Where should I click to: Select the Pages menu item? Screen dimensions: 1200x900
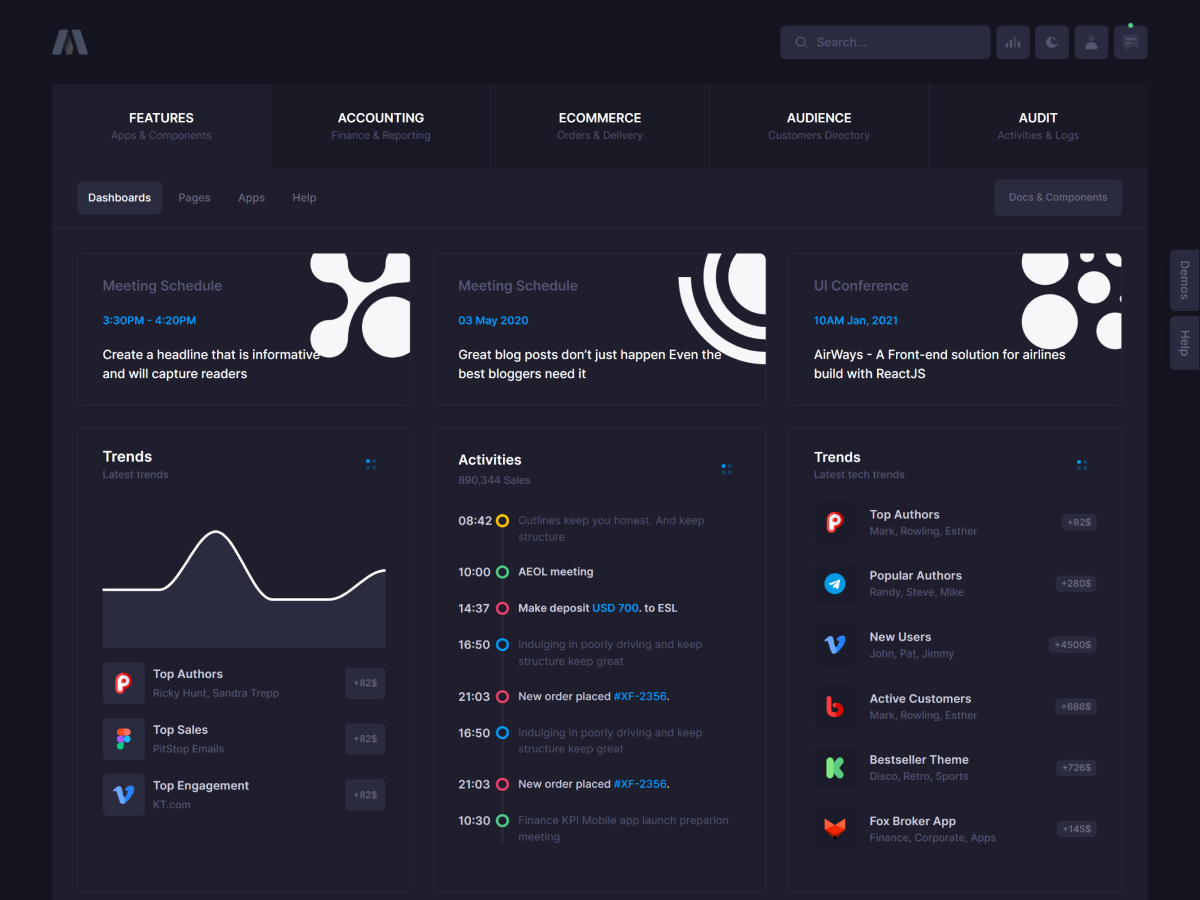coord(194,198)
